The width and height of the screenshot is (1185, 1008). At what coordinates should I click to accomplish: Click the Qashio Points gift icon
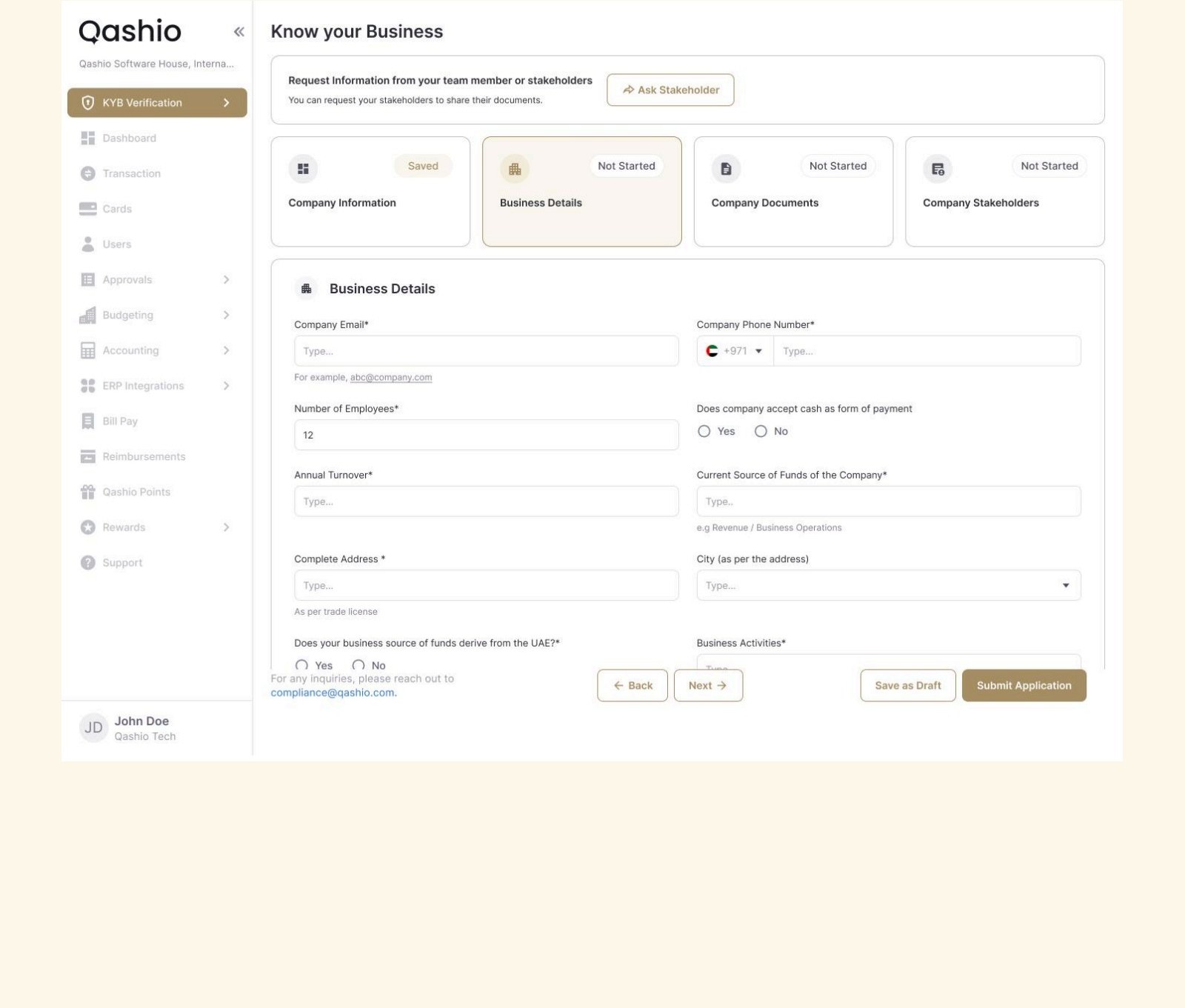pos(87,492)
